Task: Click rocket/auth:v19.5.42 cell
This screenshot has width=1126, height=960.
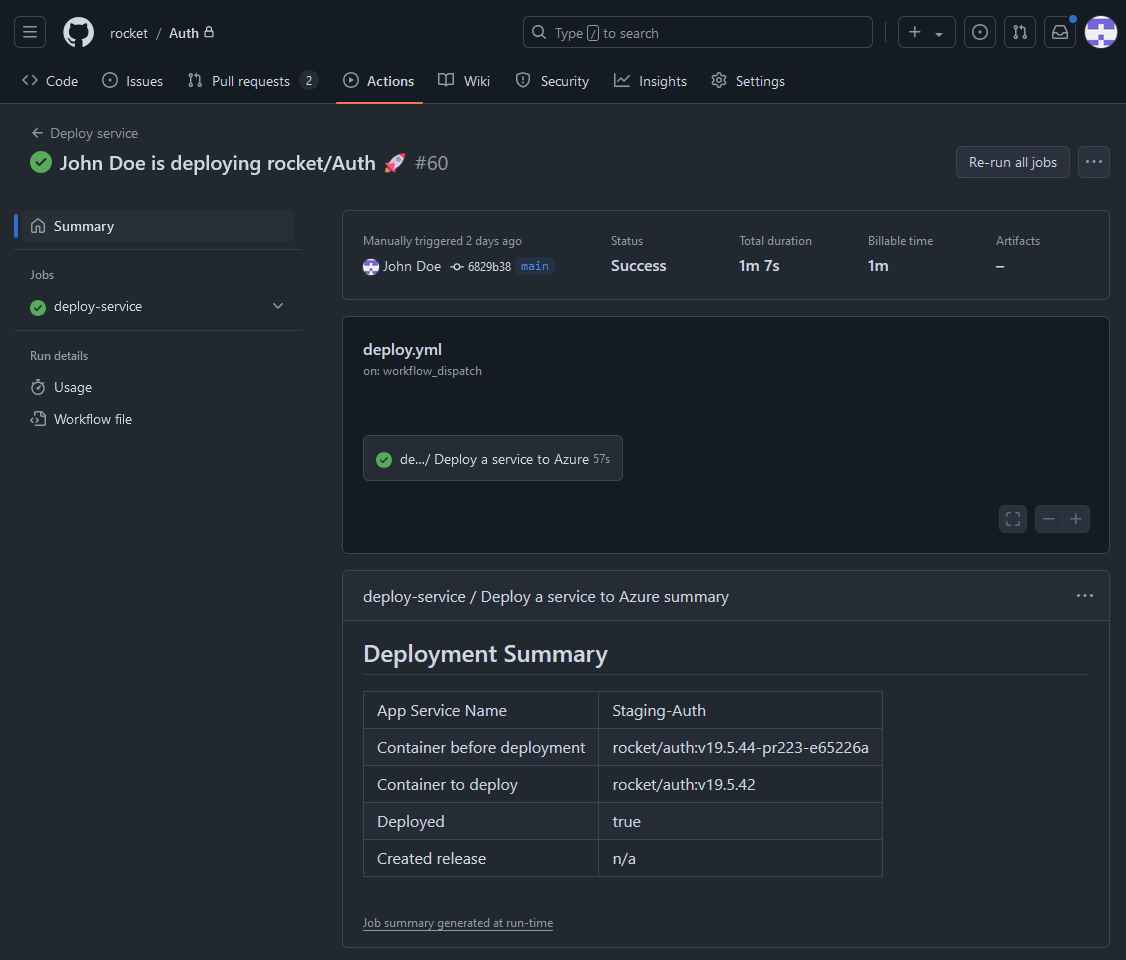Action: (x=740, y=785)
